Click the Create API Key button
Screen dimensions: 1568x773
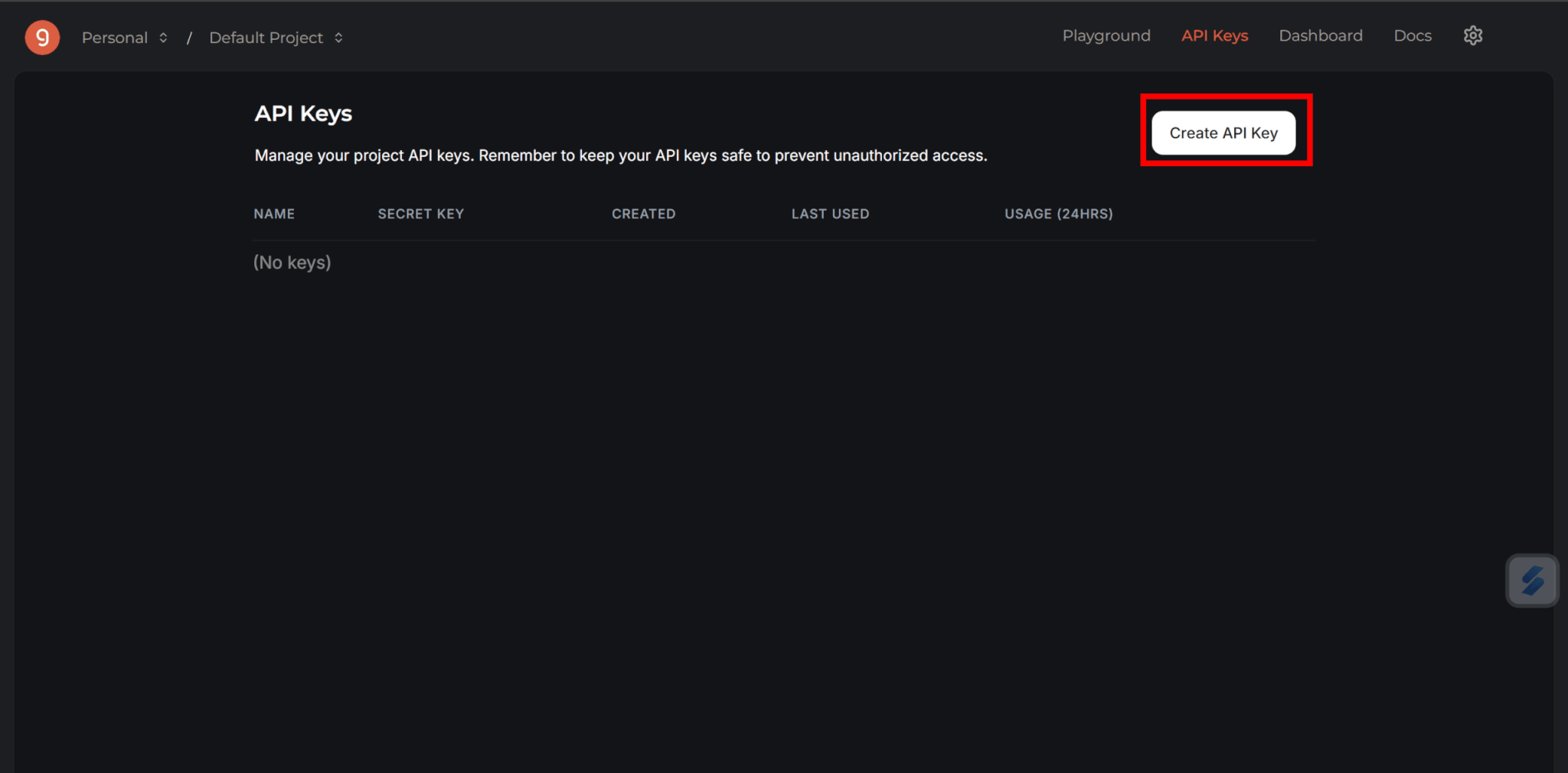point(1223,133)
